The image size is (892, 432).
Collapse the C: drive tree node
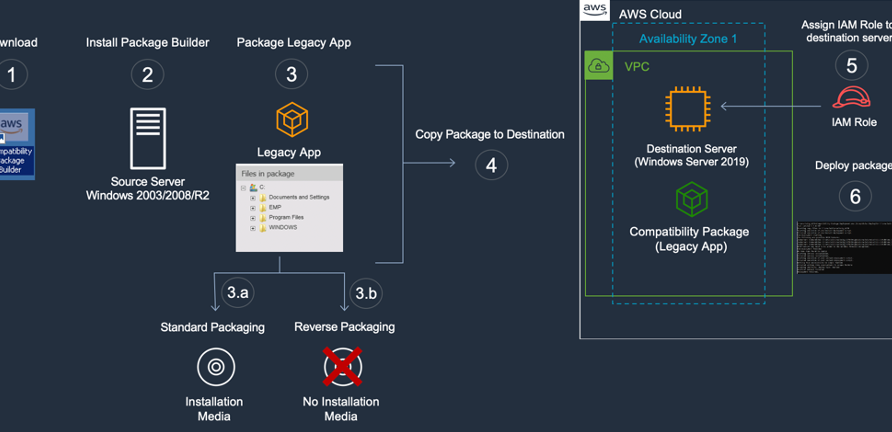(243, 187)
